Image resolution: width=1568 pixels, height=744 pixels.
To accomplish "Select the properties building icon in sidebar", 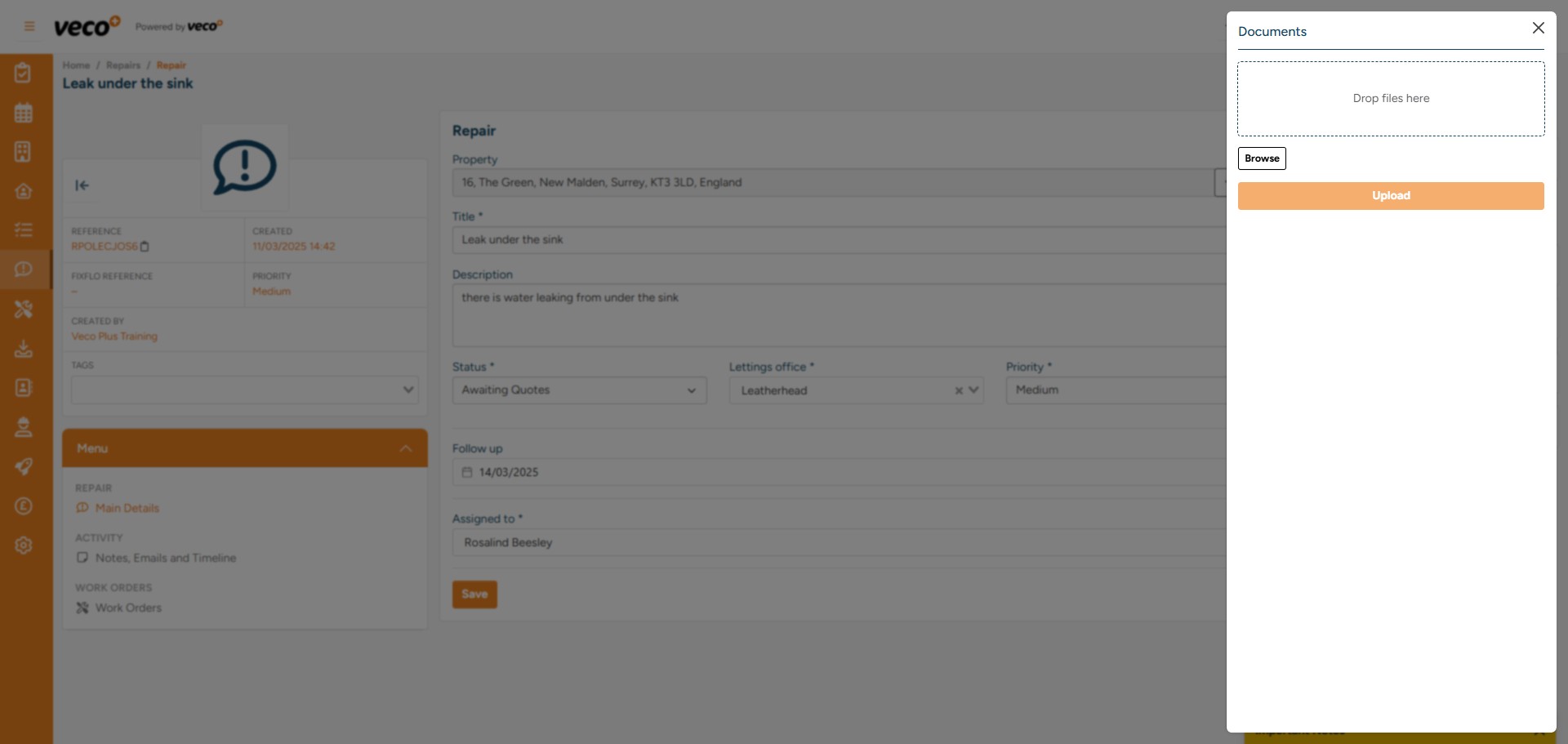I will click(x=24, y=151).
